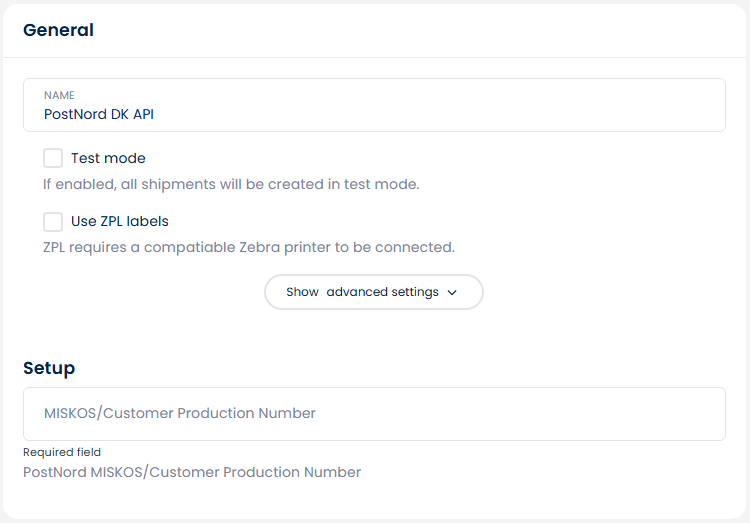
Task: Click the divider line below the General title
Action: click(x=375, y=57)
